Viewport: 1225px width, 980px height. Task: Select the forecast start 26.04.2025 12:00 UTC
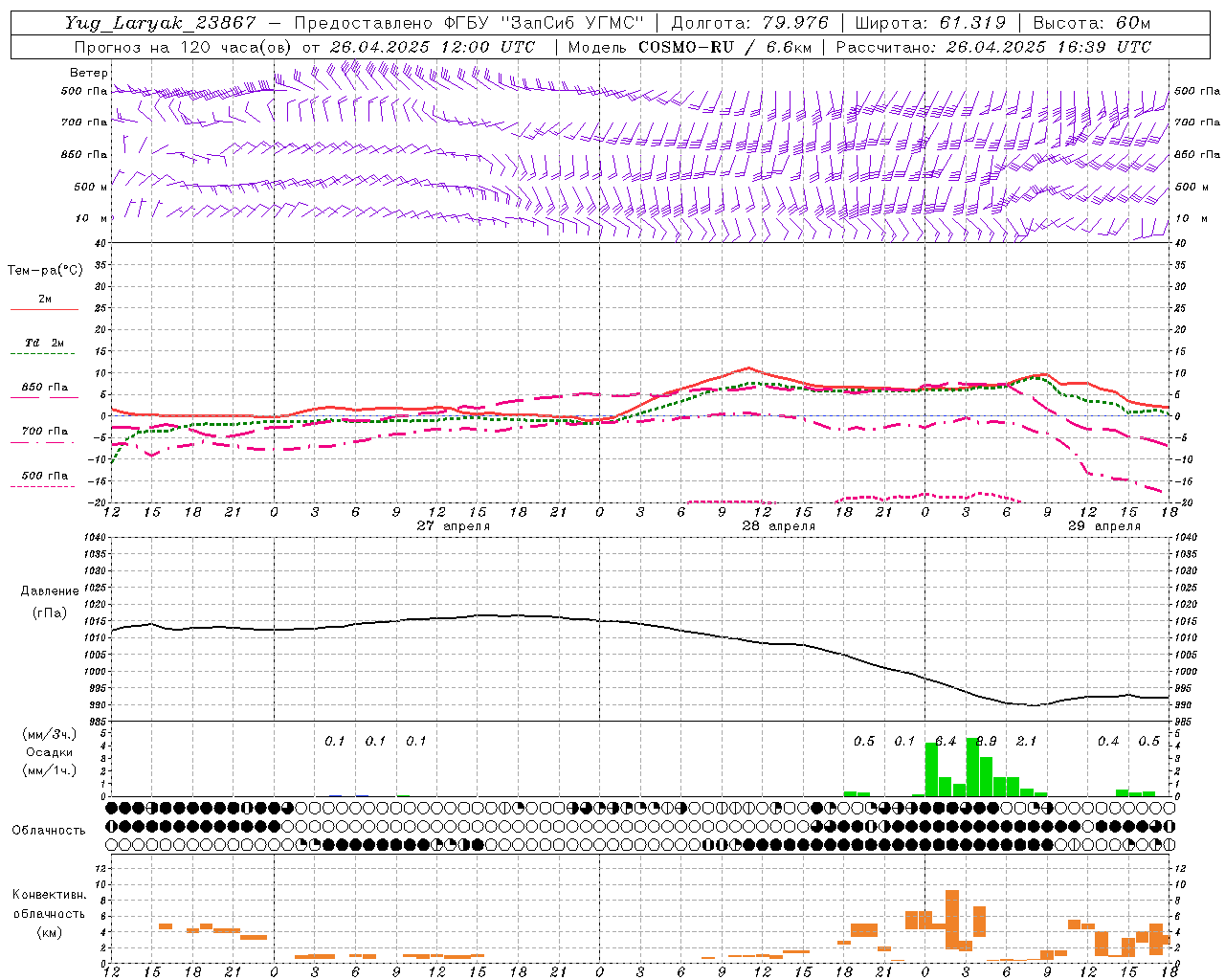pos(432,47)
